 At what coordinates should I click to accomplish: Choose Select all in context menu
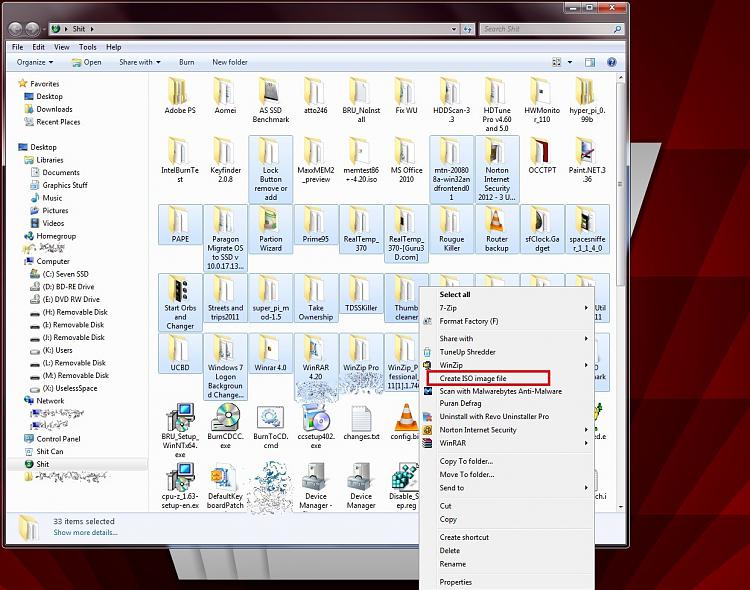507,294
